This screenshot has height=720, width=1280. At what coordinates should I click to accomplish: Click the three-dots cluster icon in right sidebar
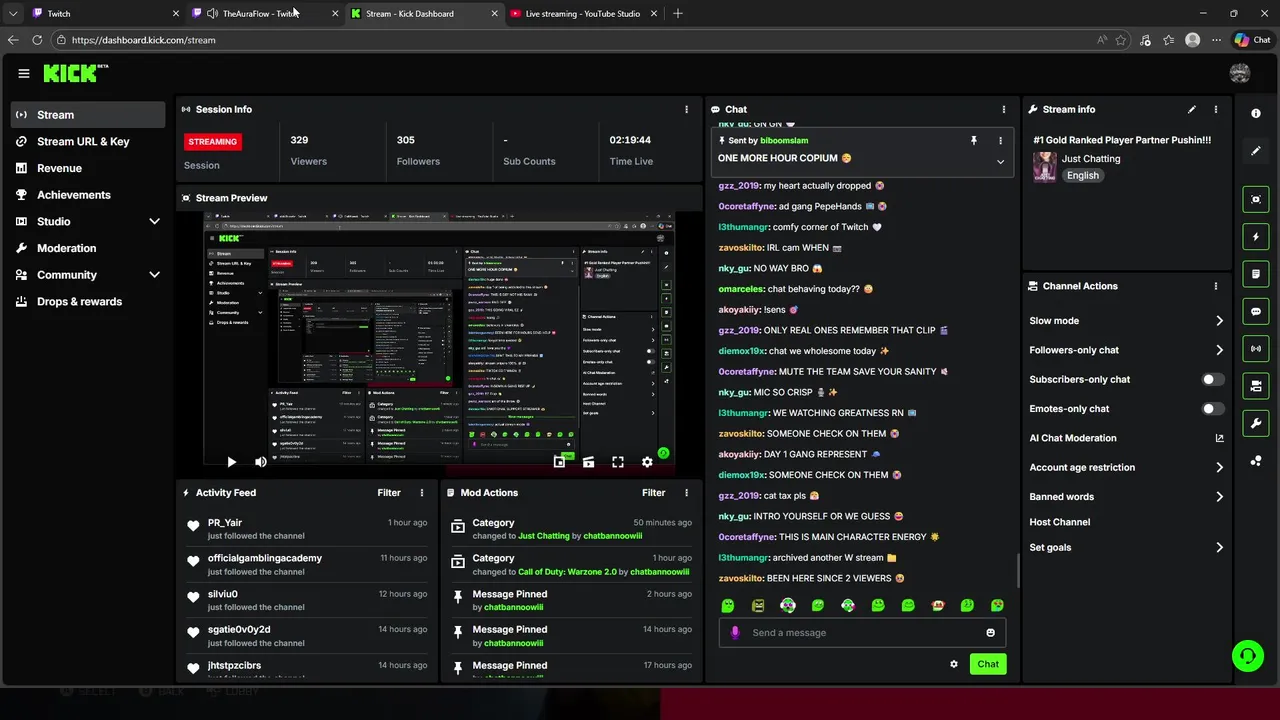1256,460
